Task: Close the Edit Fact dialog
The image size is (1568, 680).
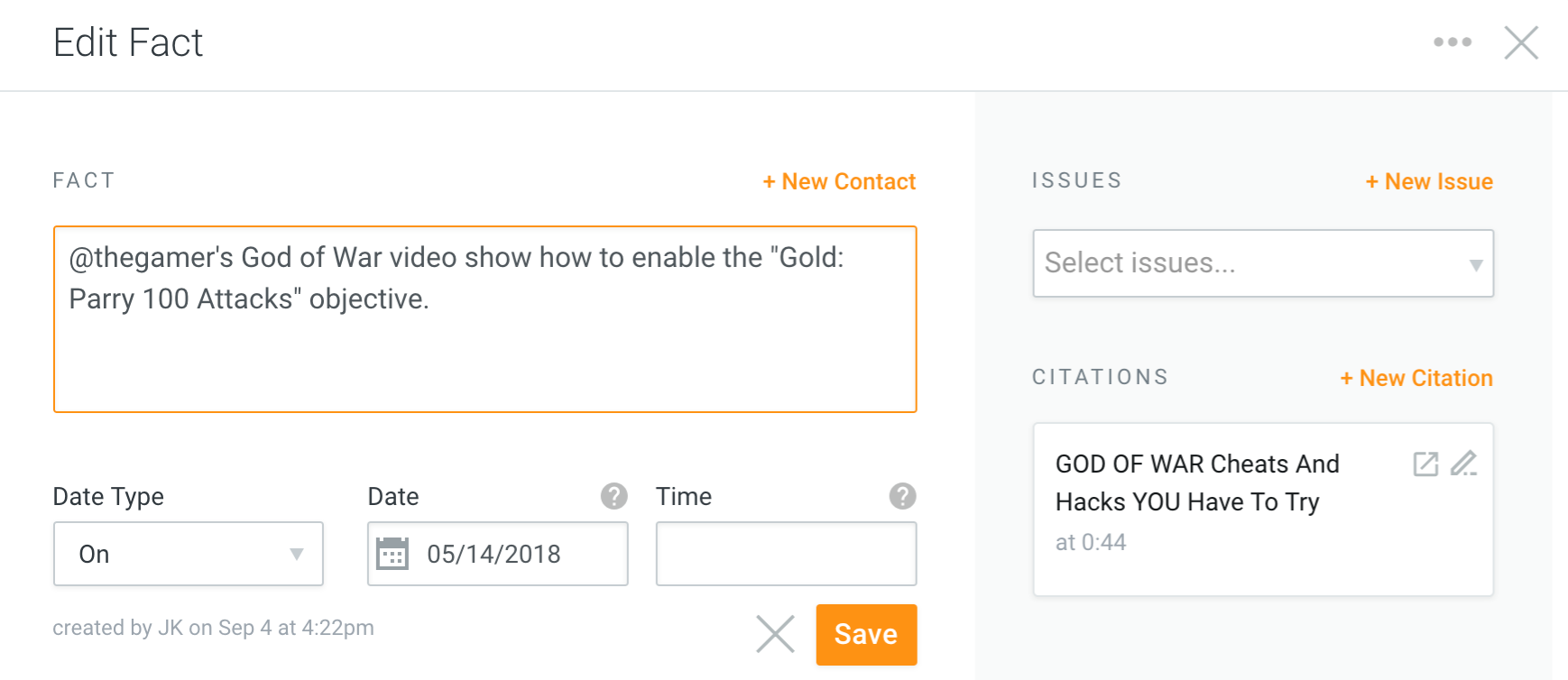Action: click(x=1521, y=42)
